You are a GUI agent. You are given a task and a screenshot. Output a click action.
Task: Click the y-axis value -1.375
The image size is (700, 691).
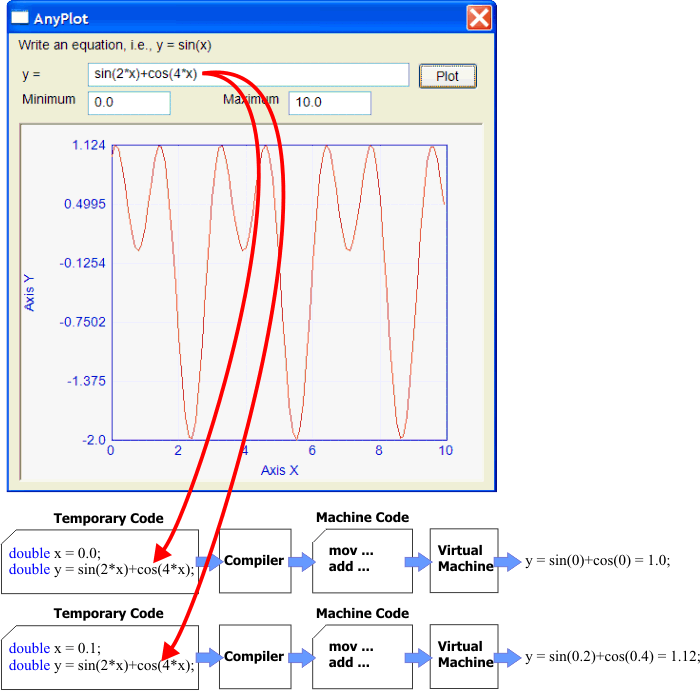[86, 381]
